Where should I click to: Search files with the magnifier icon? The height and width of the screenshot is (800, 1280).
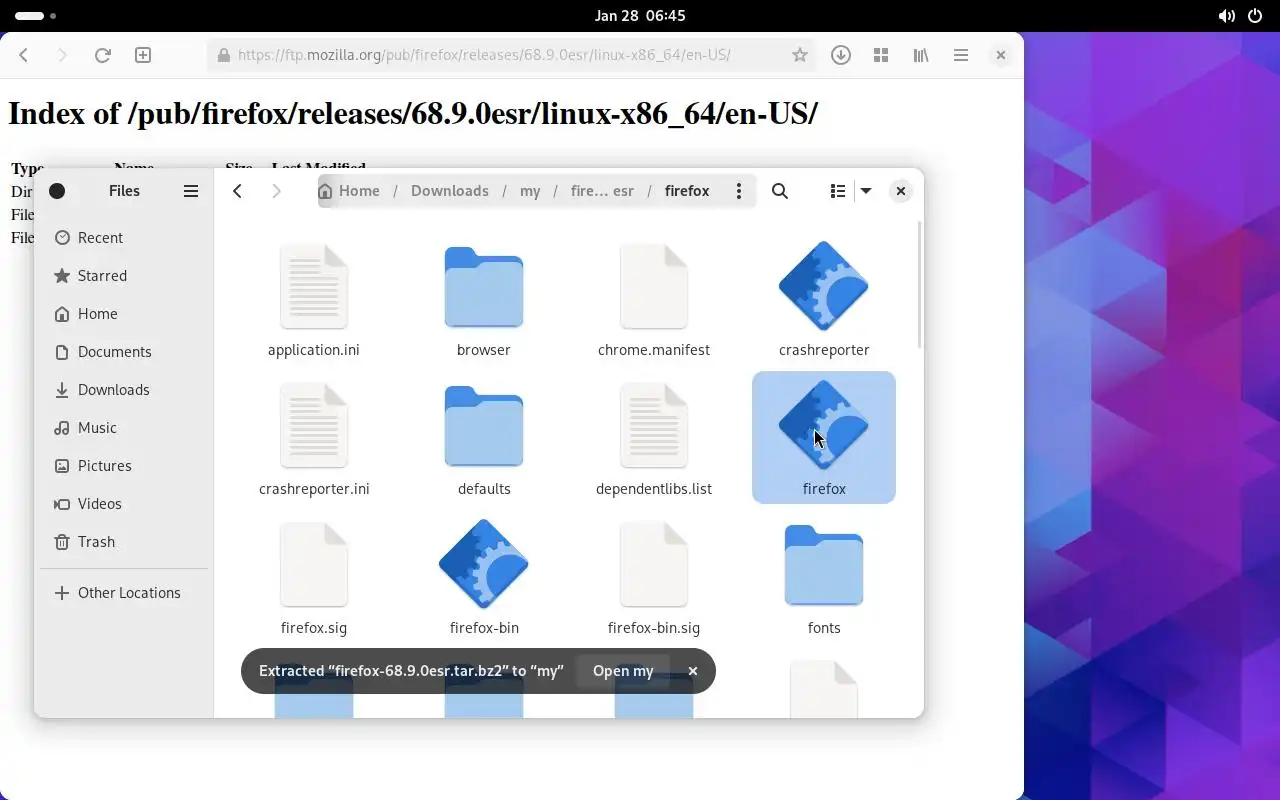pos(780,191)
